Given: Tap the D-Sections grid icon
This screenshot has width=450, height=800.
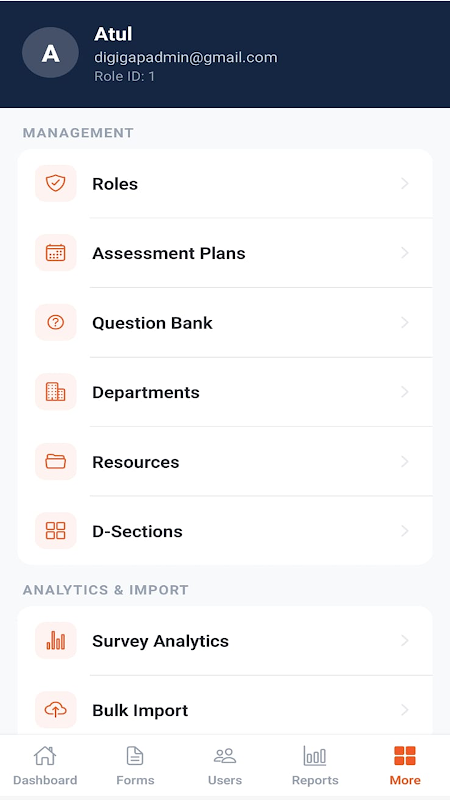Looking at the screenshot, I should (56, 531).
